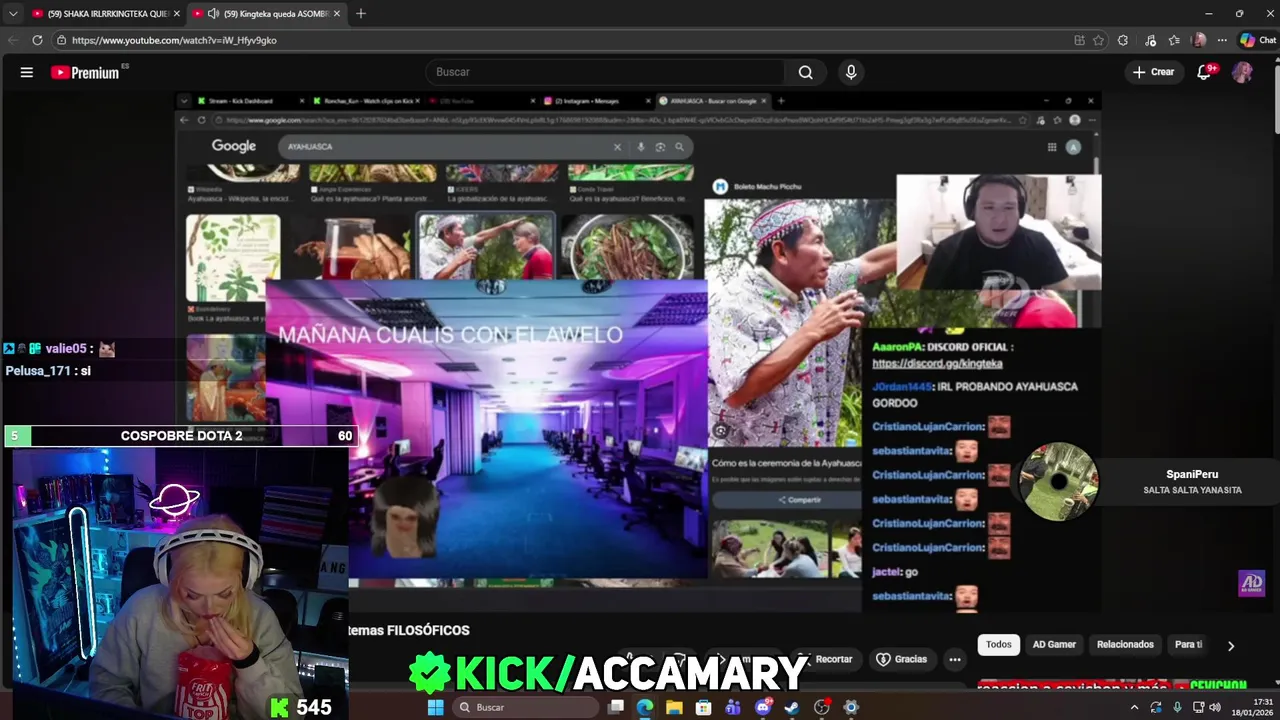Viewport: 1280px width, 720px height.
Task: Click the YouTube search magnifier button
Action: point(805,72)
